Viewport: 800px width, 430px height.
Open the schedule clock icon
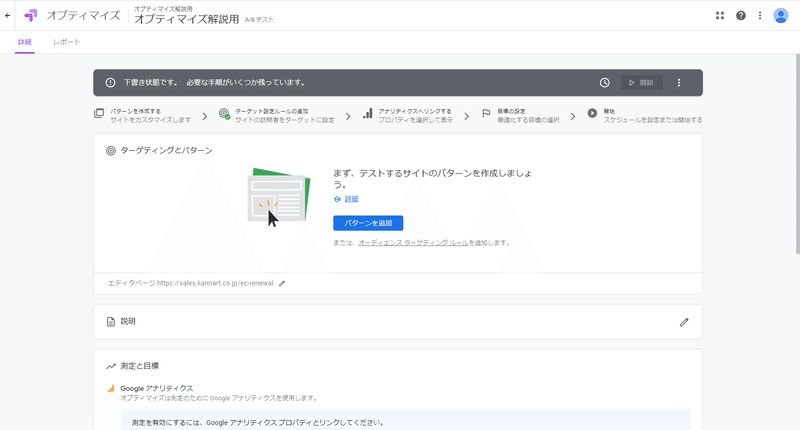click(605, 83)
